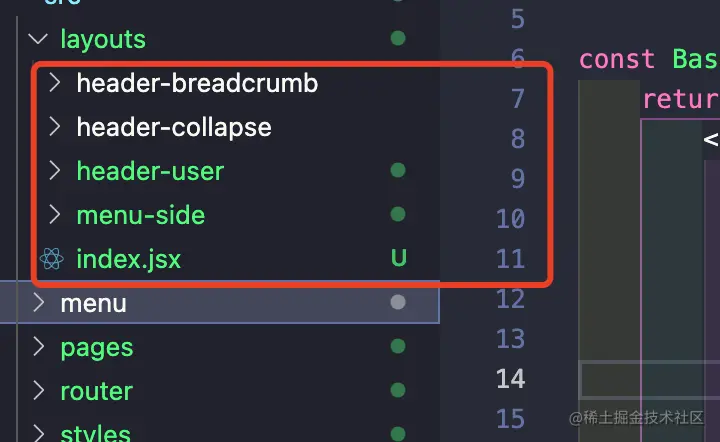Select the styles folder label
Viewport: 720px width, 442px height.
click(x=96, y=433)
